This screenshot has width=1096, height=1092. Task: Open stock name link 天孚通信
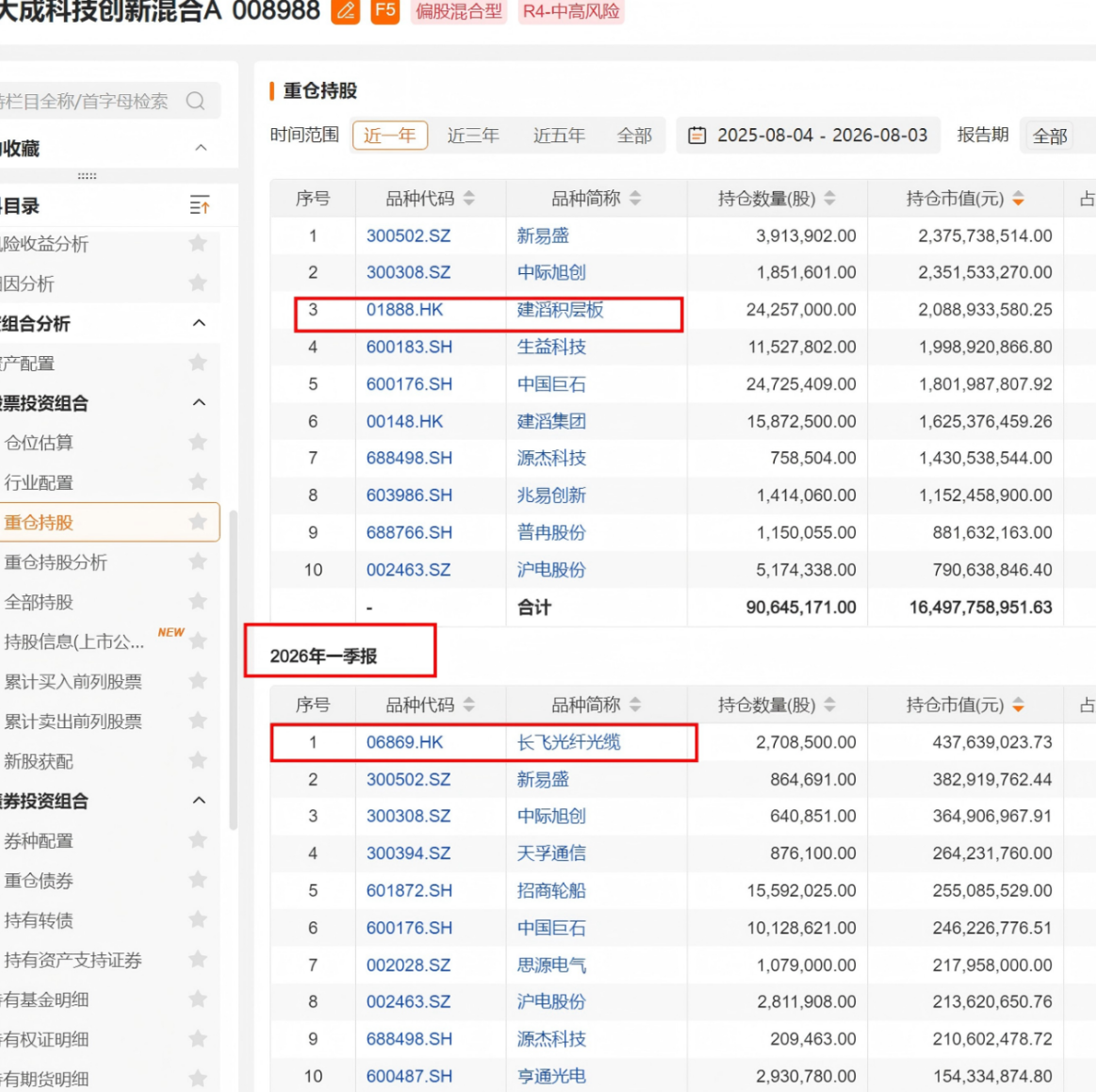(x=551, y=853)
